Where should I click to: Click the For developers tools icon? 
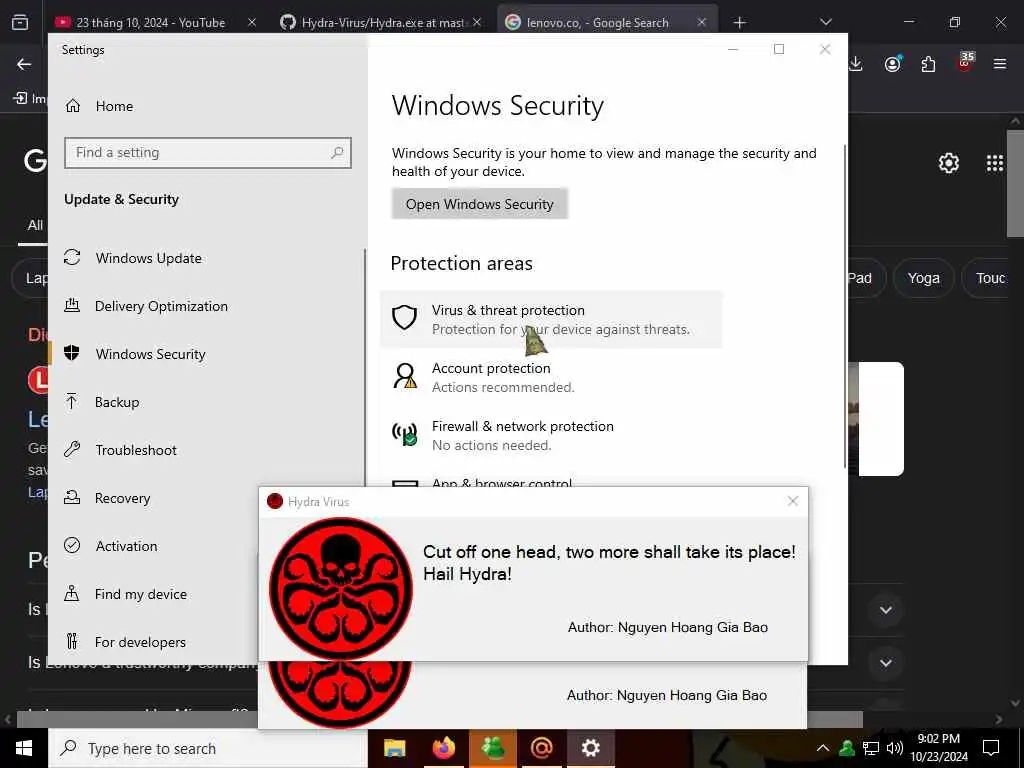pyautogui.click(x=72, y=641)
